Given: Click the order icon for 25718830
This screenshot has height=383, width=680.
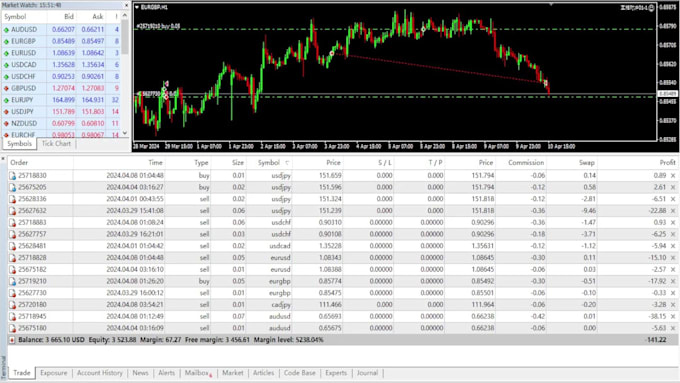Looking at the screenshot, I should pos(12,176).
